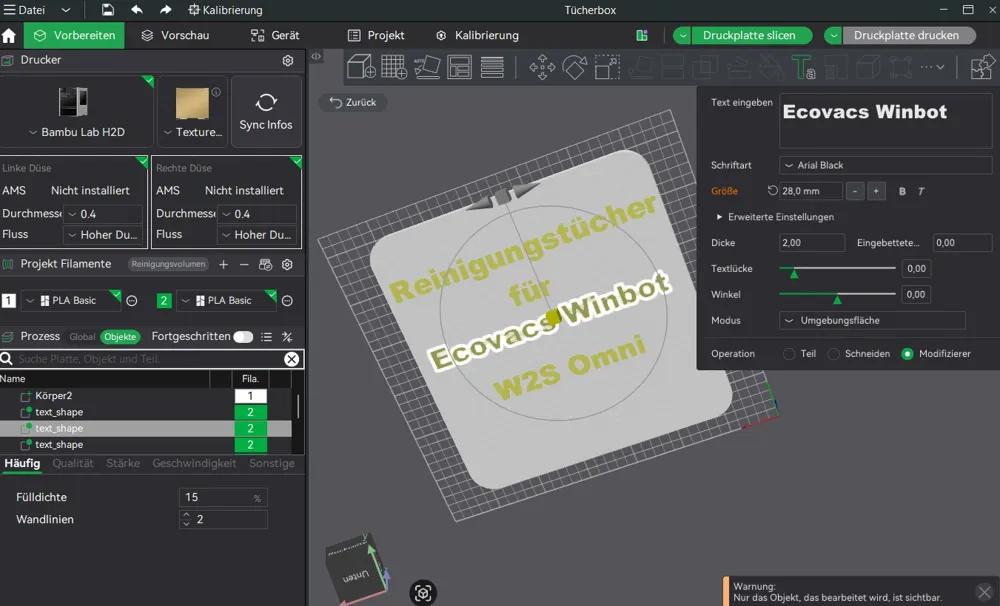Select the Schneiden operation radio button
The width and height of the screenshot is (1000, 606).
834,353
